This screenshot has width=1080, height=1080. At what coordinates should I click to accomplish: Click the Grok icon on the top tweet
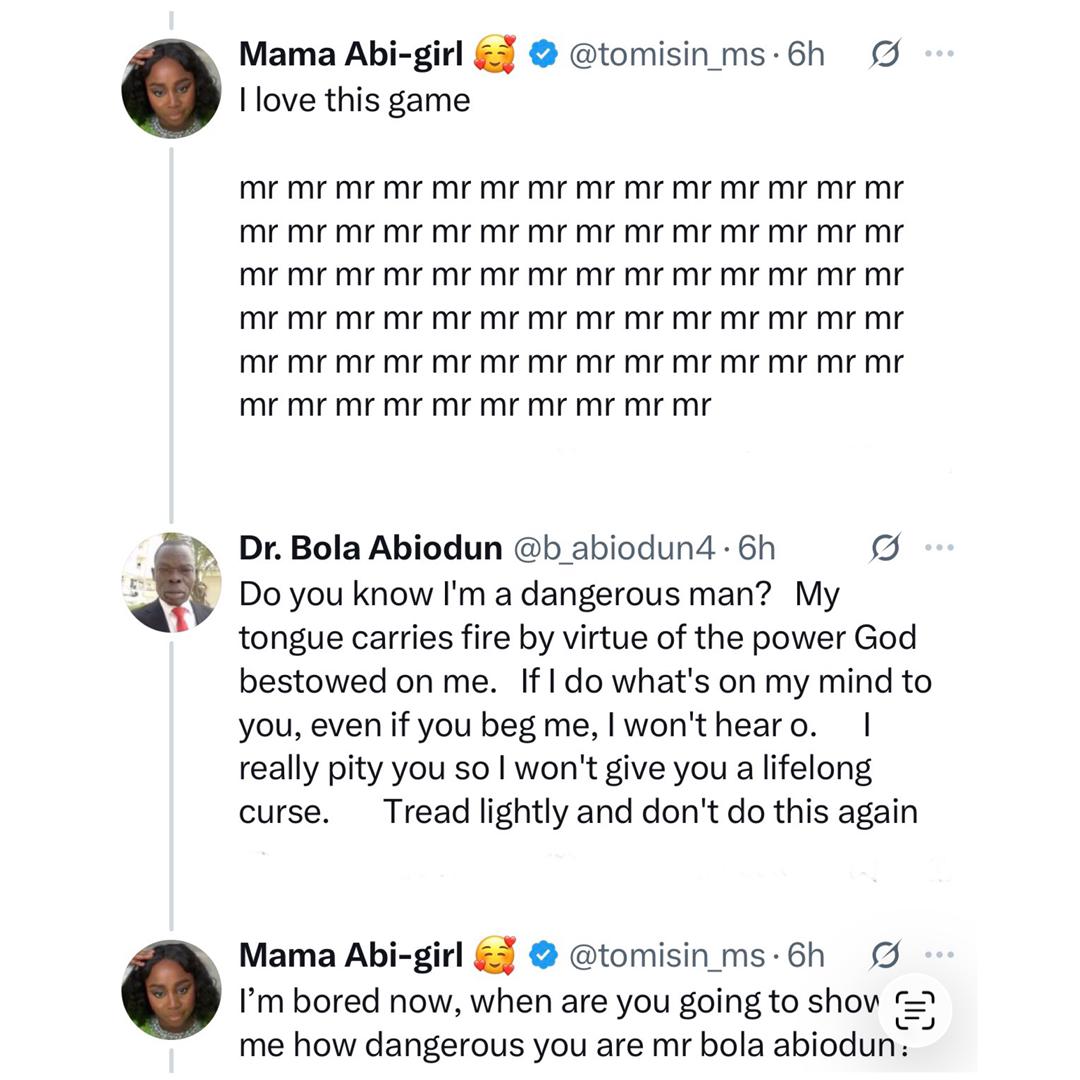884,55
